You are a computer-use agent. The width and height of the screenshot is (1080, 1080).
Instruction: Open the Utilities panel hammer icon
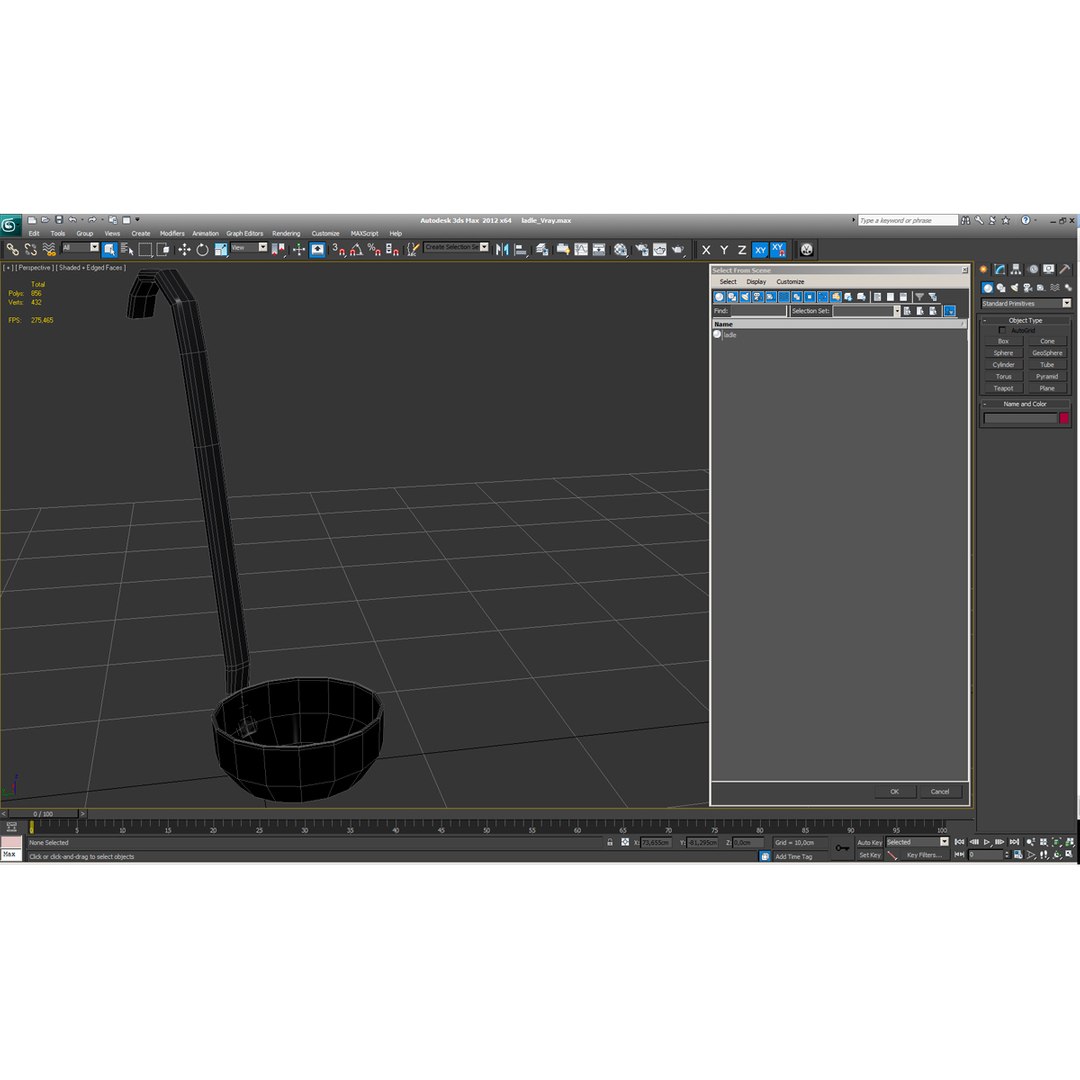click(x=1065, y=269)
